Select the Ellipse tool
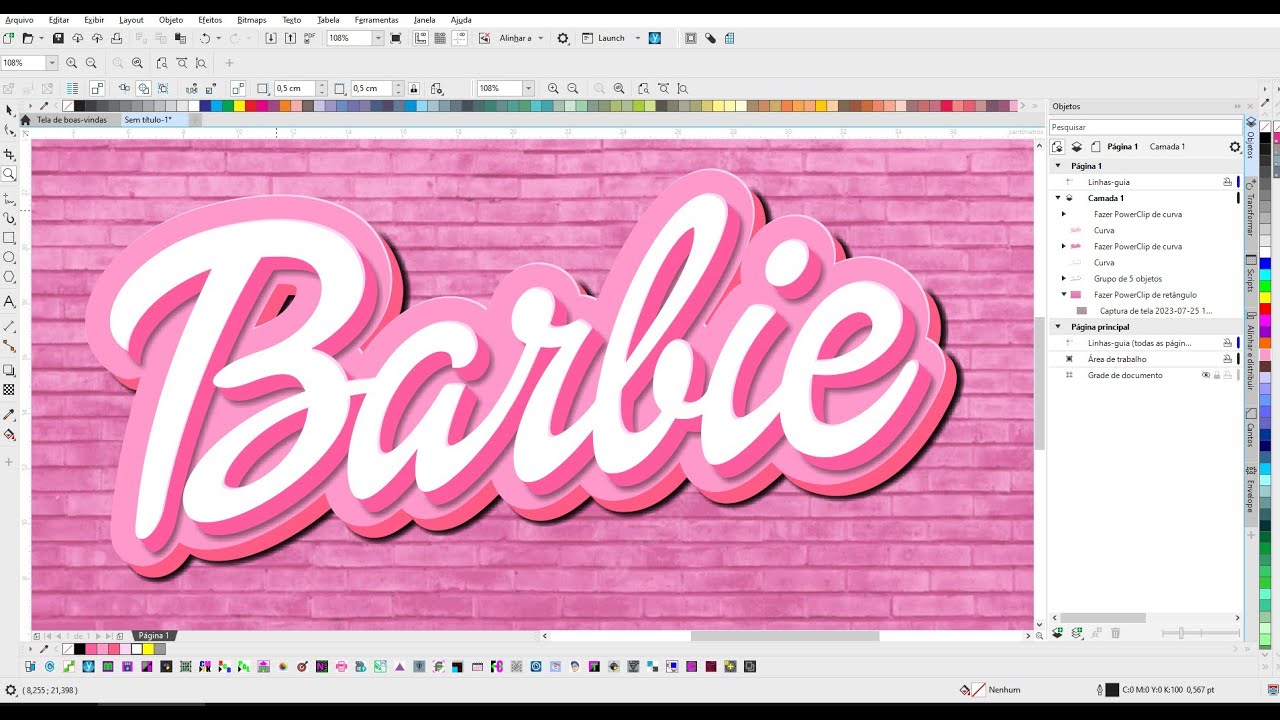 (x=9, y=257)
